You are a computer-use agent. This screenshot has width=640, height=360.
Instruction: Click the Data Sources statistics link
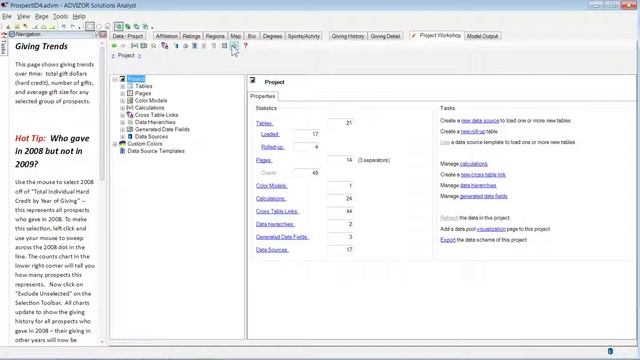tap(272, 250)
